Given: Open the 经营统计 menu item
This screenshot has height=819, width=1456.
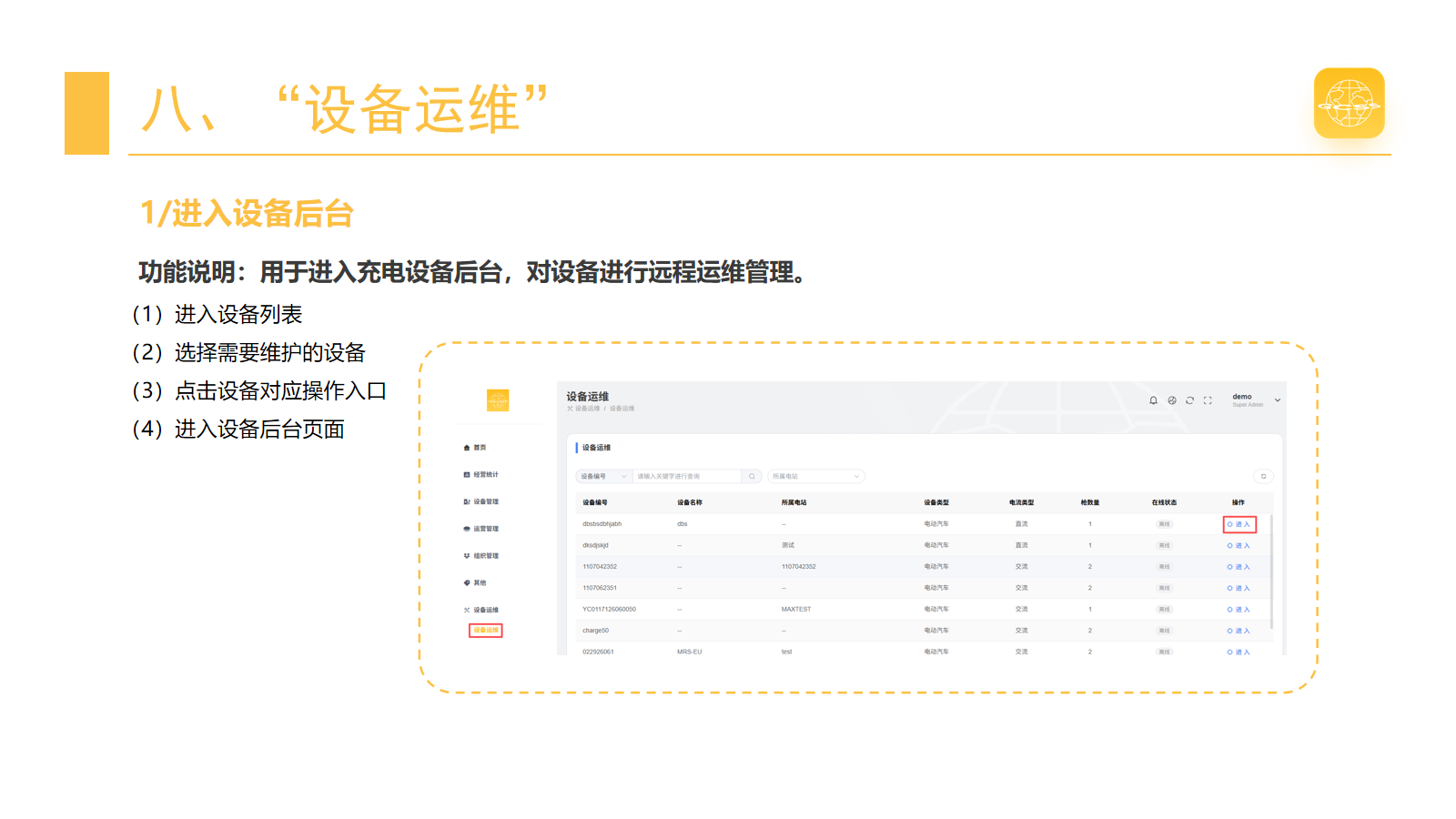Looking at the screenshot, I should click(486, 474).
